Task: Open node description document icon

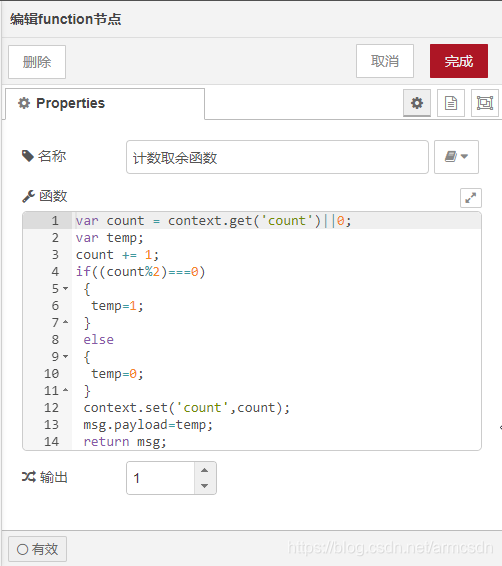Action: (451, 103)
